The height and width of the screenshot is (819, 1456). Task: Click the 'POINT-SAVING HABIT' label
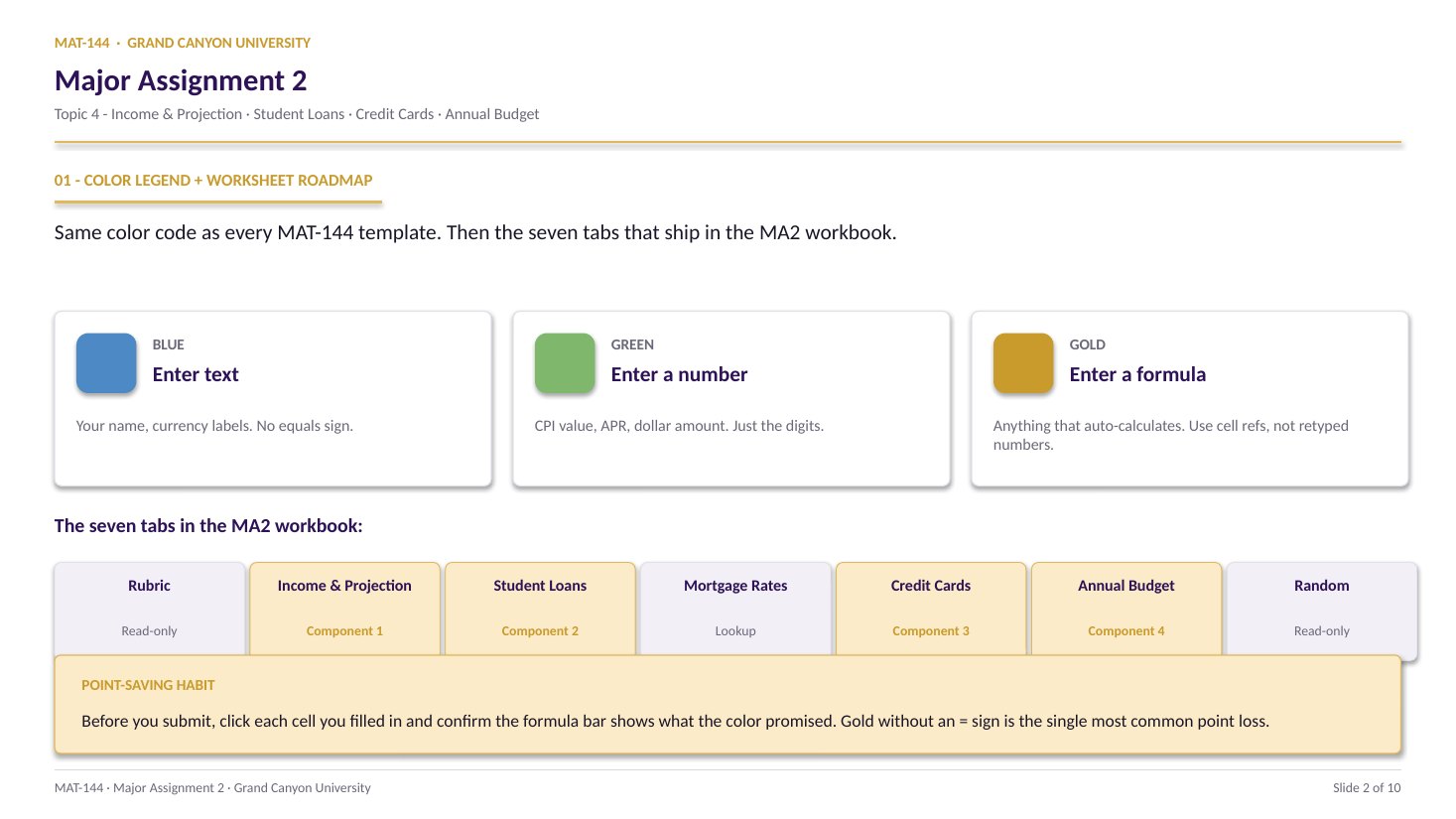148,685
